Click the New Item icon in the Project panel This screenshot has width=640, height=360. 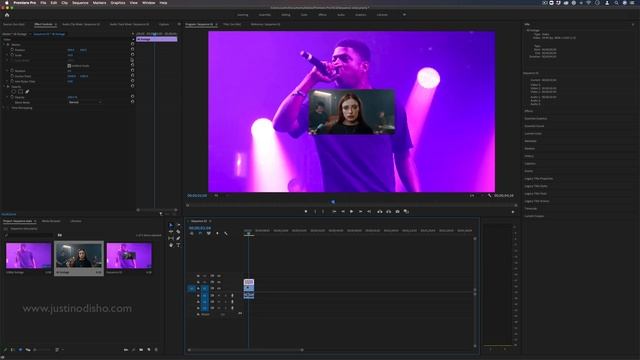149,349
